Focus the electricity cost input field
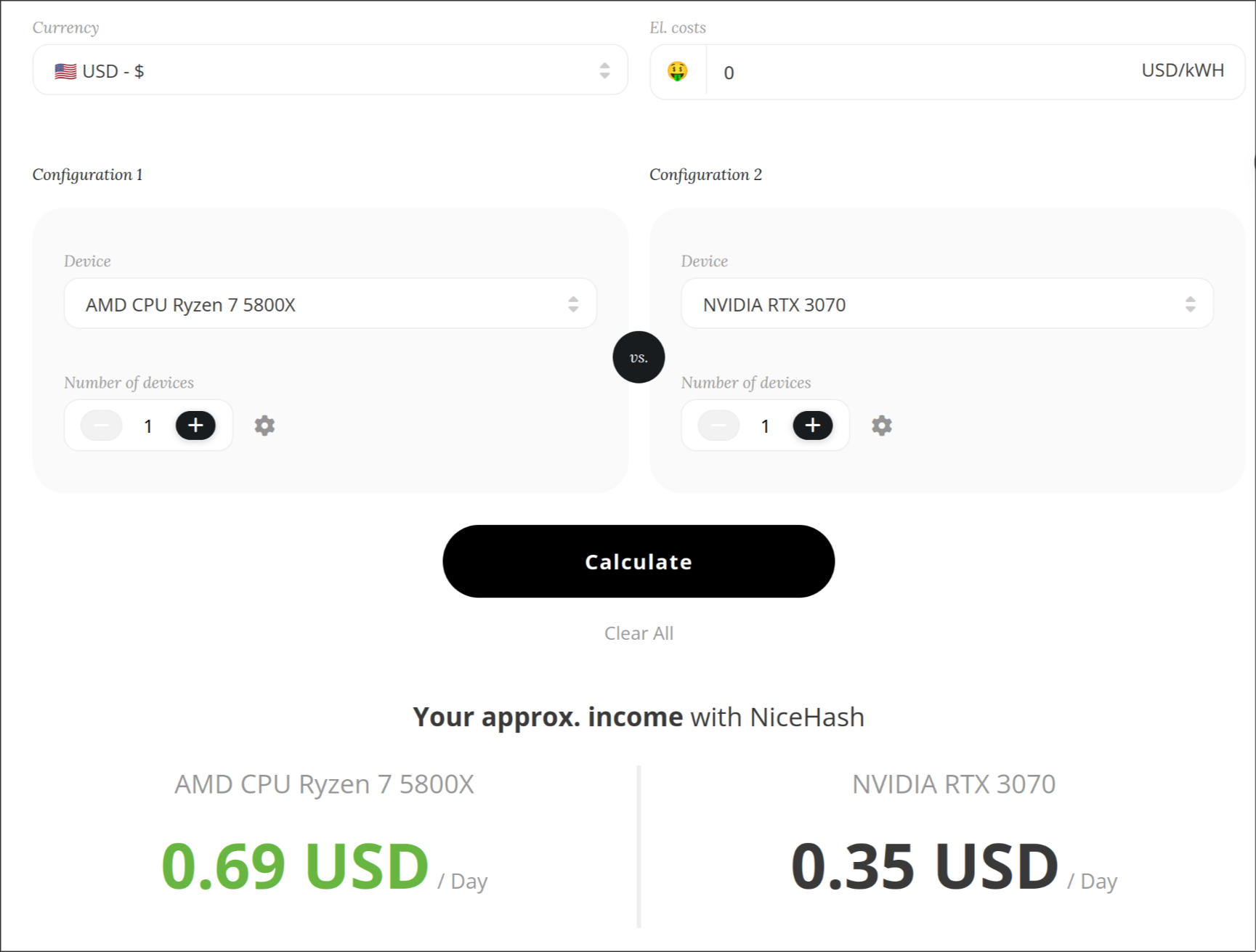Image resolution: width=1256 pixels, height=952 pixels. click(x=923, y=72)
